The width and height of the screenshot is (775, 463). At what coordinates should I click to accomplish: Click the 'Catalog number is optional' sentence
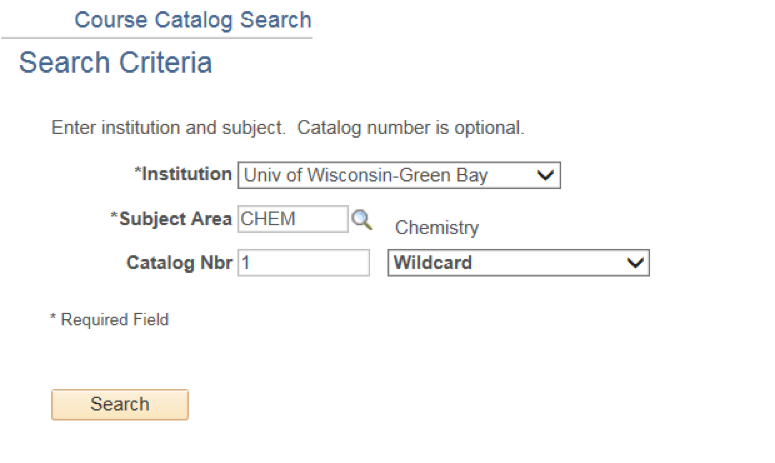411,127
